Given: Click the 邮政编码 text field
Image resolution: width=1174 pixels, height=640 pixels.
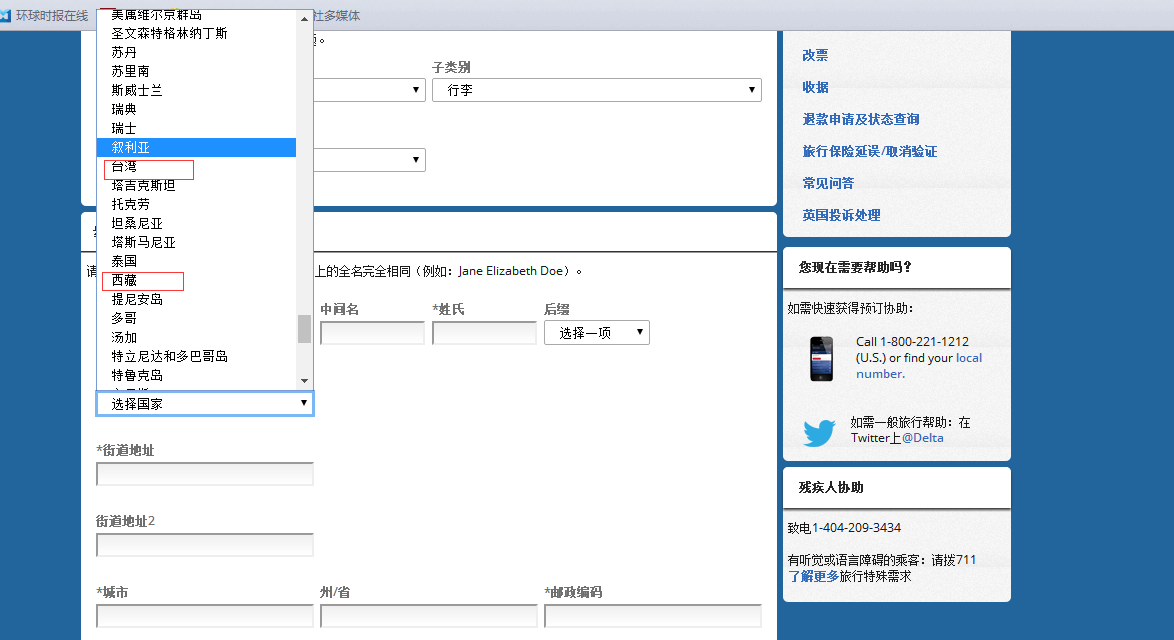Looking at the screenshot, I should [x=652, y=616].
